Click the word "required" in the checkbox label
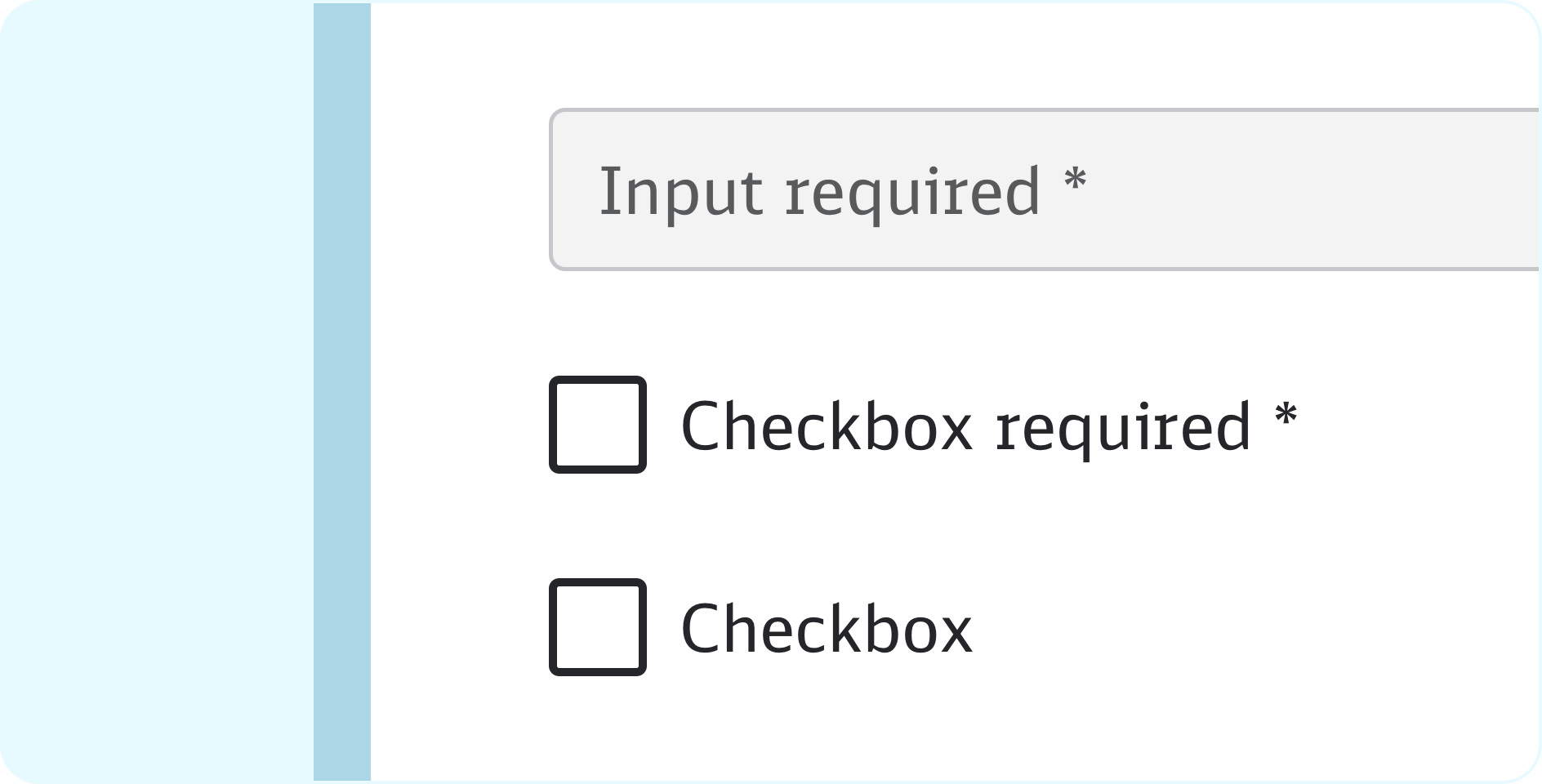Image resolution: width=1542 pixels, height=784 pixels. click(1122, 428)
